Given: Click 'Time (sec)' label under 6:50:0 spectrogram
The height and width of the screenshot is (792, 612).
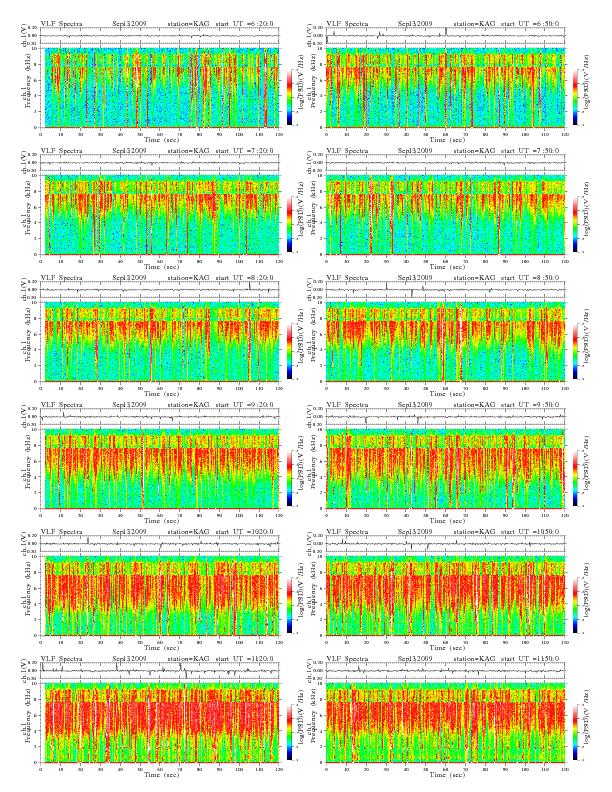Looking at the screenshot, I should (x=447, y=140).
